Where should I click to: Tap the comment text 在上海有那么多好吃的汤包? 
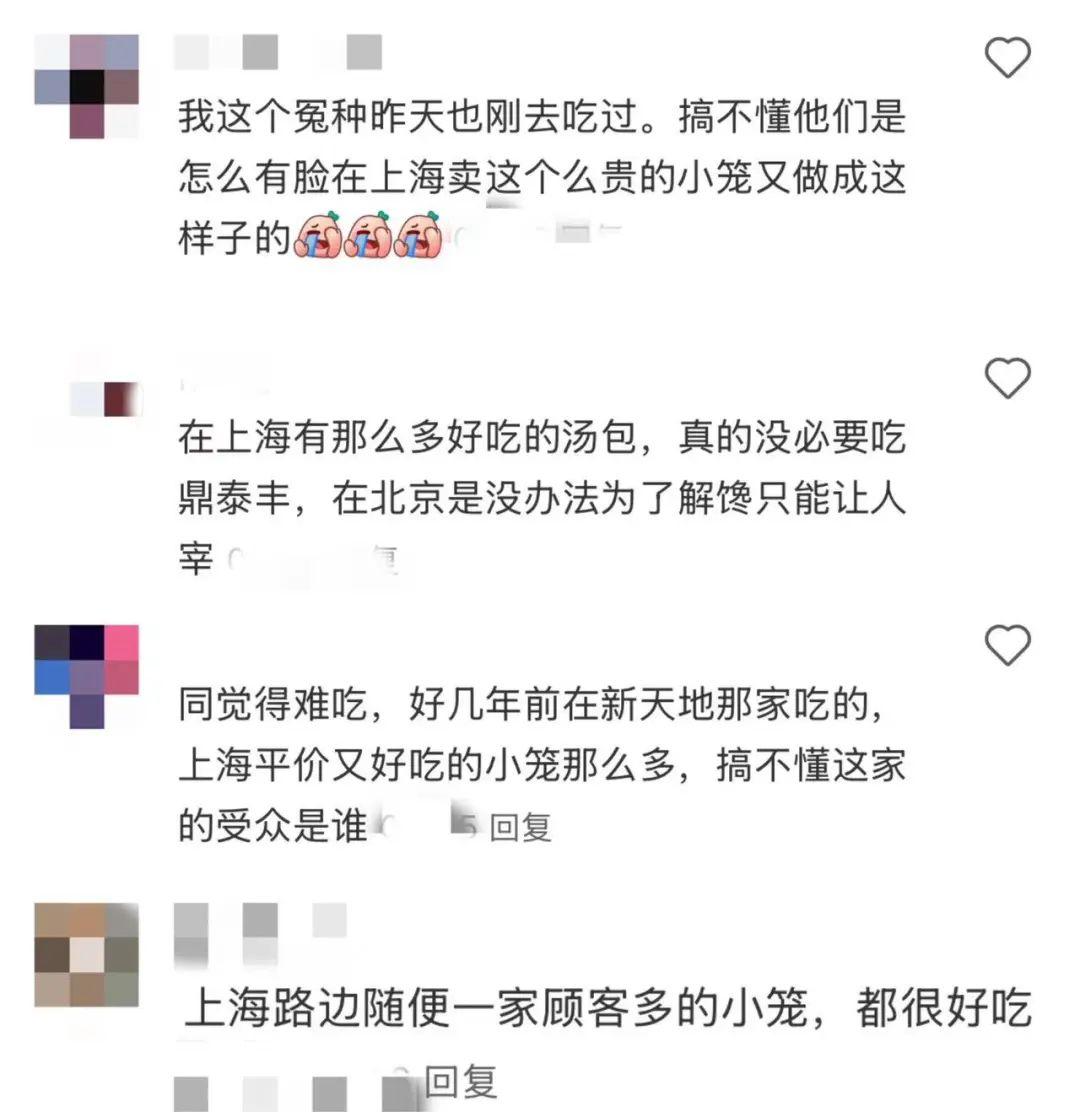(x=407, y=437)
